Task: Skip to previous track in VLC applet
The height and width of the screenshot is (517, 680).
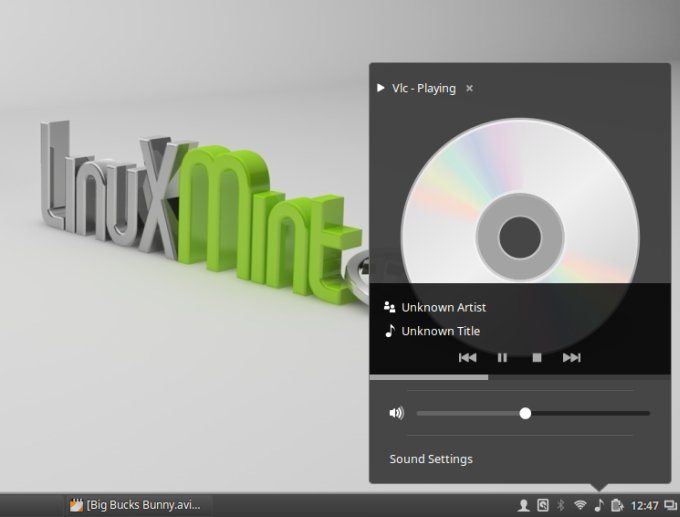Action: point(468,357)
